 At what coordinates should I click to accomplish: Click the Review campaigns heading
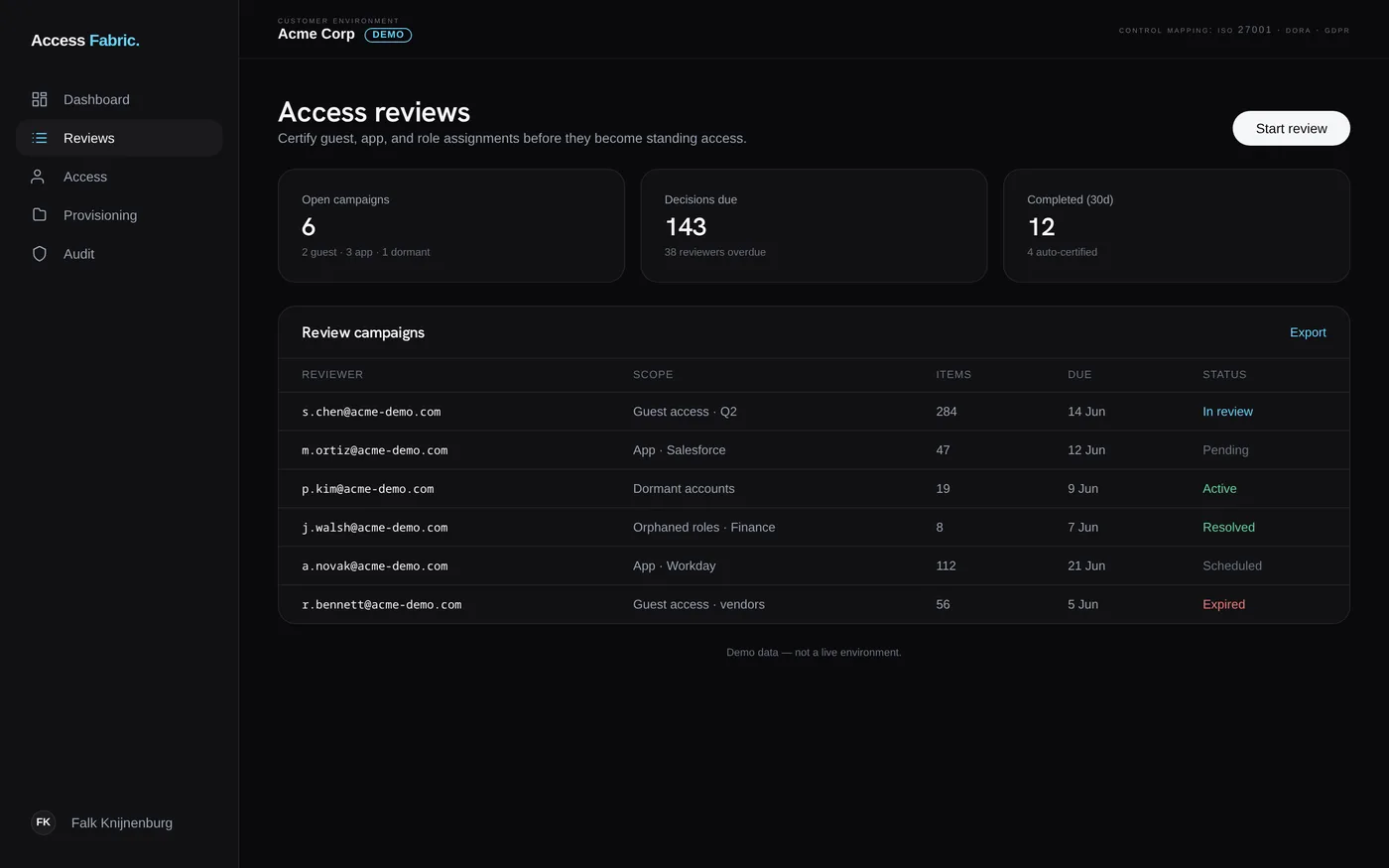tap(363, 332)
